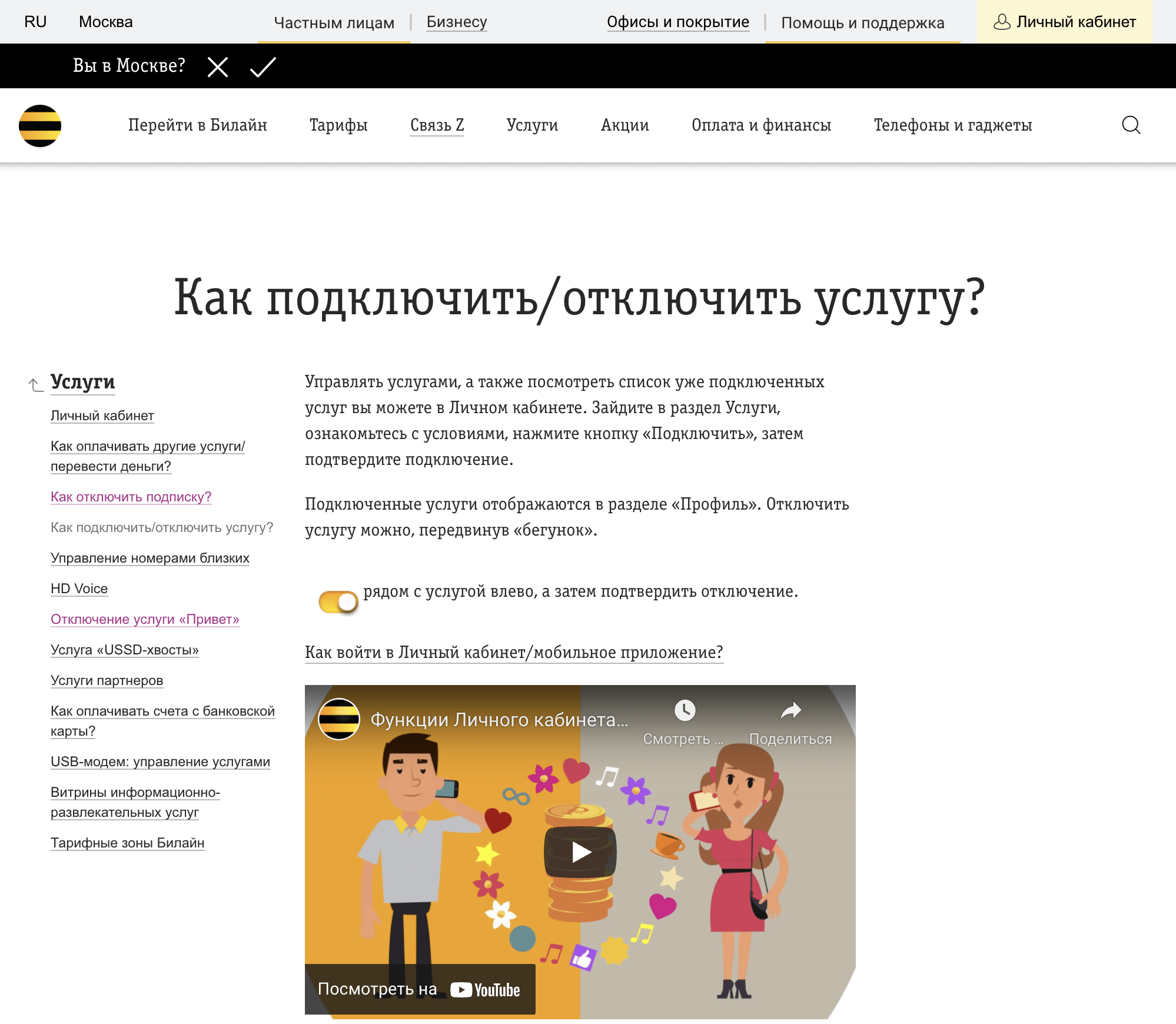The image size is (1176, 1024).
Task: Open the Оплата и финансы menu
Action: click(x=761, y=125)
